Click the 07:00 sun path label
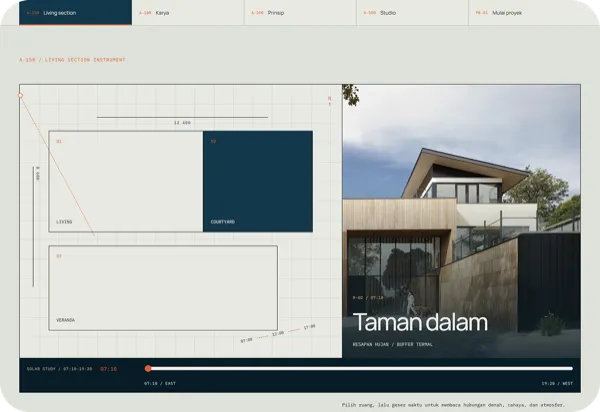The image size is (600, 412). tap(246, 340)
